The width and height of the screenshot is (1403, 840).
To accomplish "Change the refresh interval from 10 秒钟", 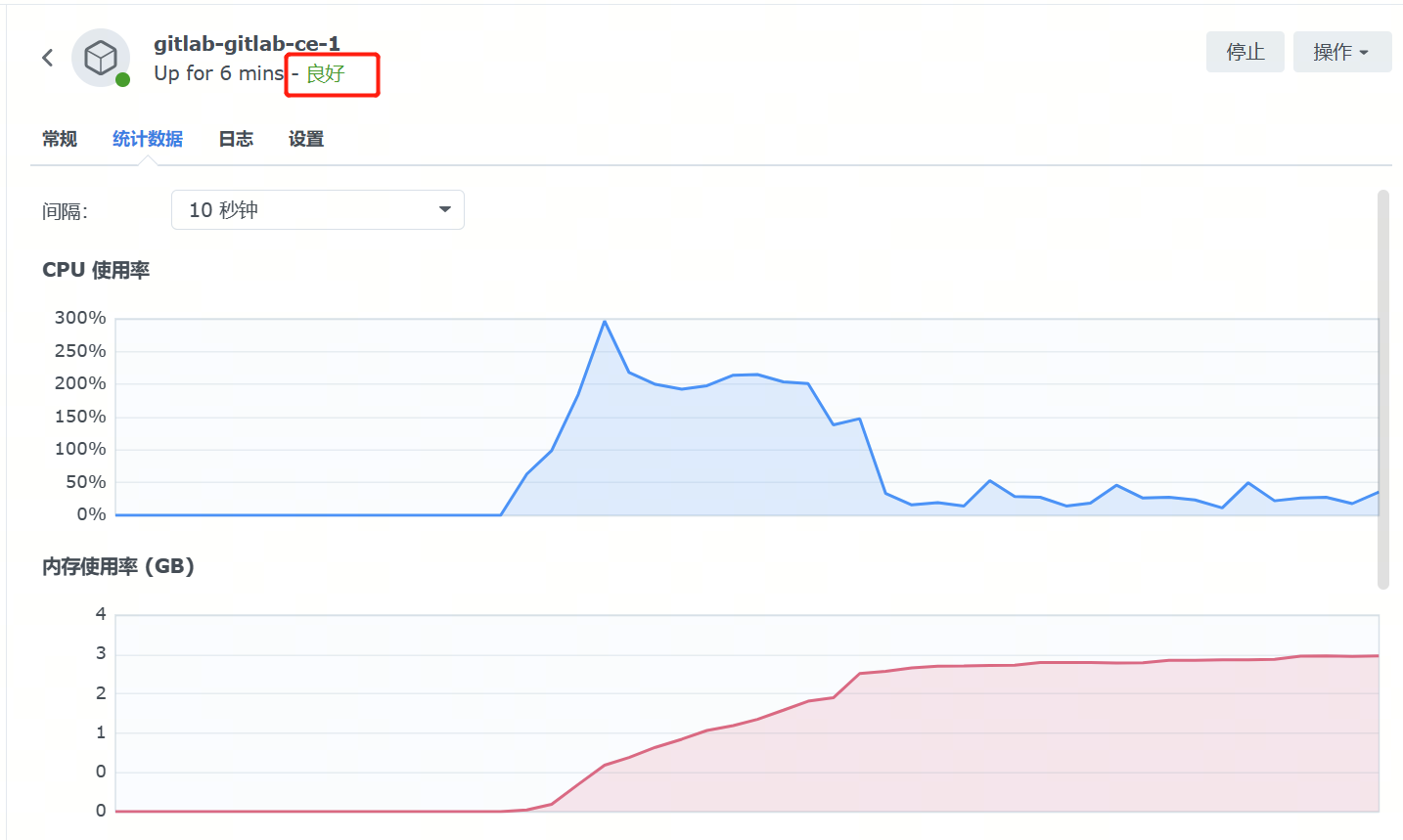I will 317,209.
